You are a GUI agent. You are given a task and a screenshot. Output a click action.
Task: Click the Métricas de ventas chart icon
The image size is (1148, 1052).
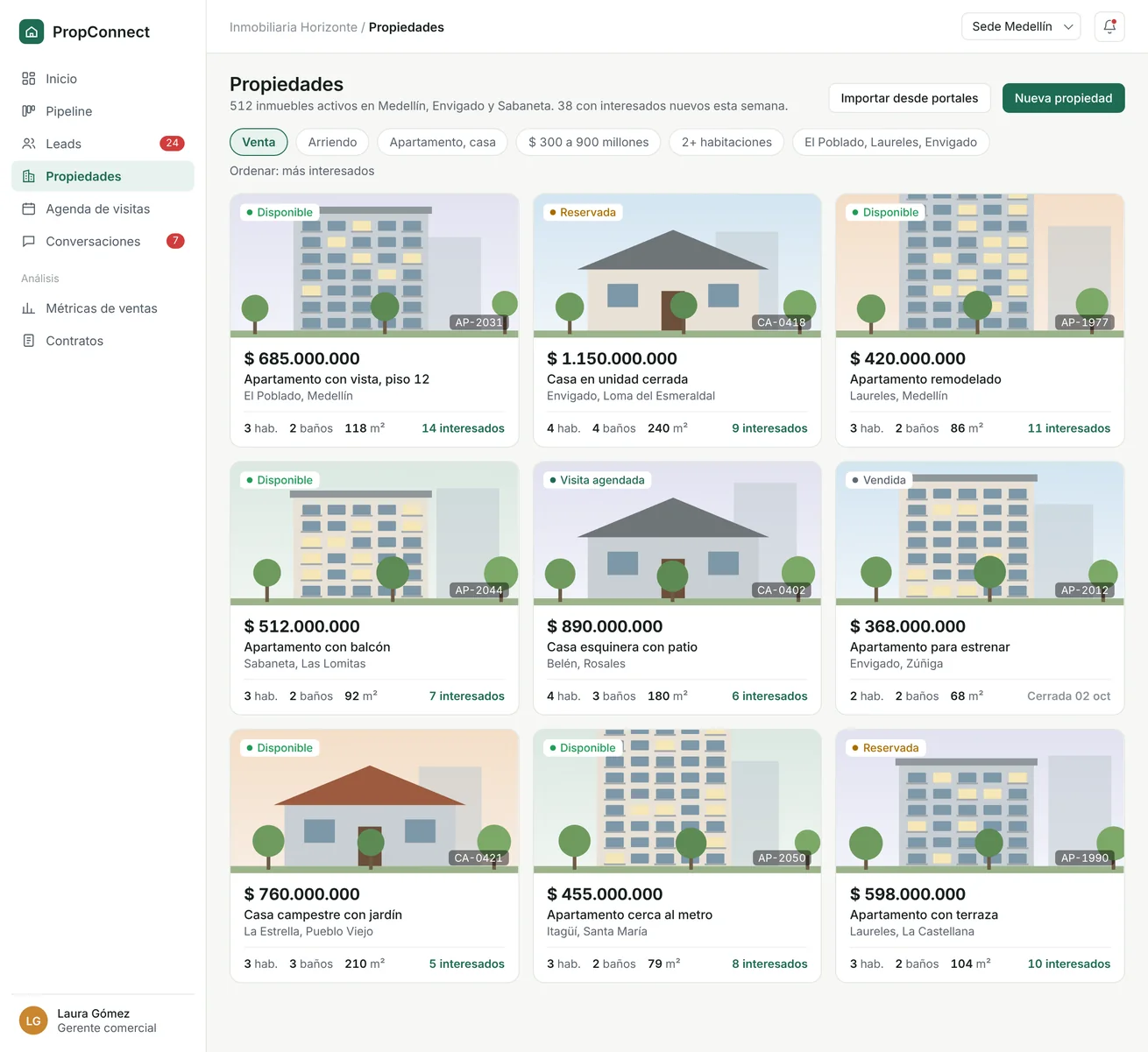point(29,308)
